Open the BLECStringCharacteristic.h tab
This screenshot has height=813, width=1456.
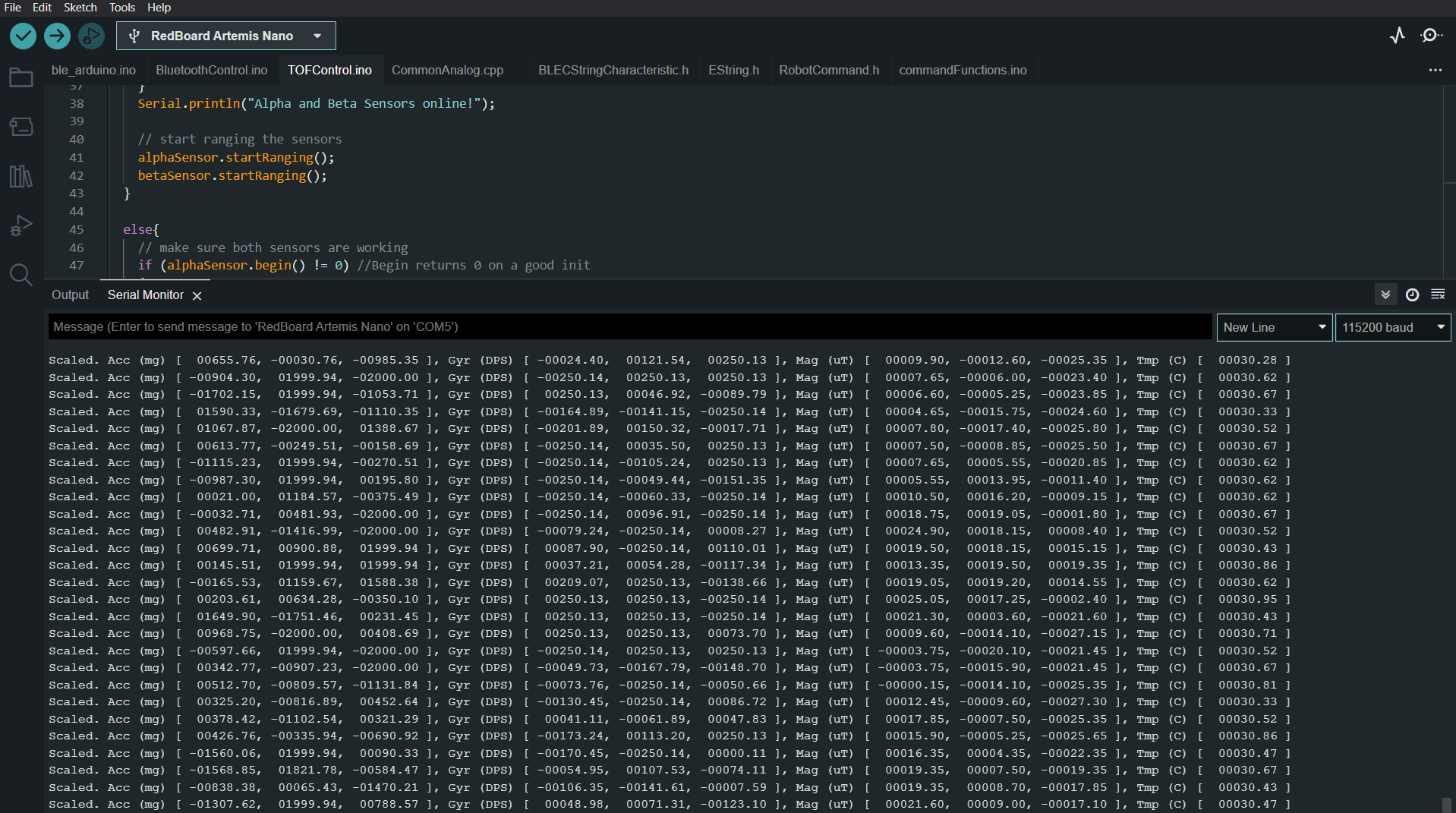613,70
